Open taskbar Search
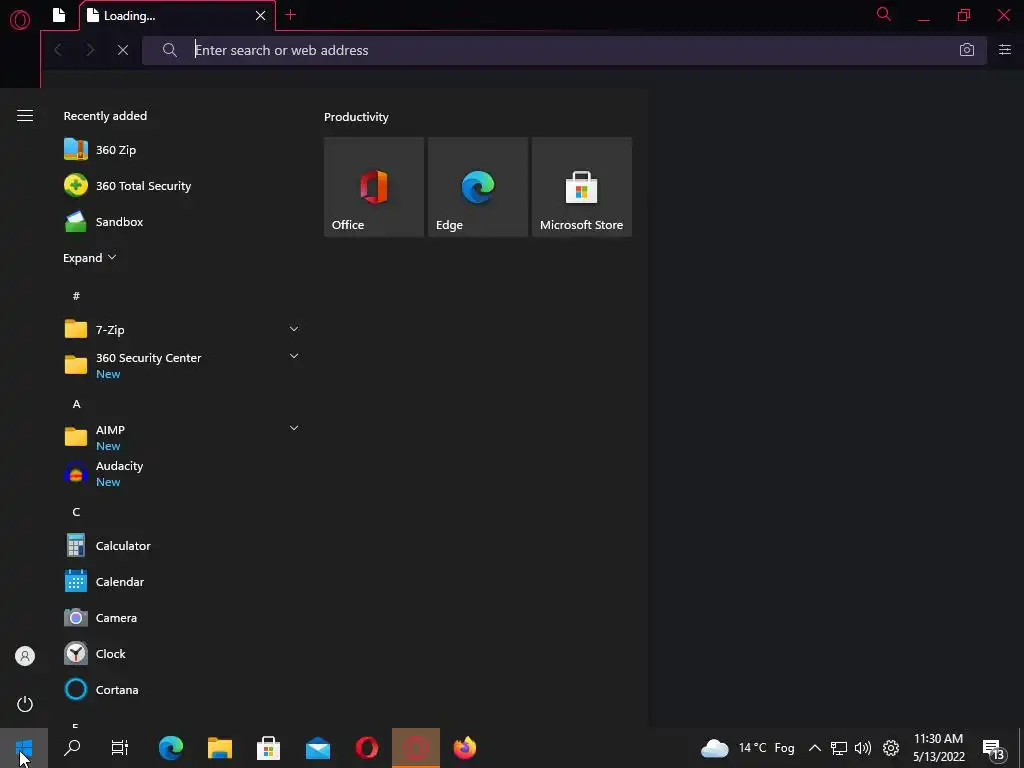 [72, 748]
